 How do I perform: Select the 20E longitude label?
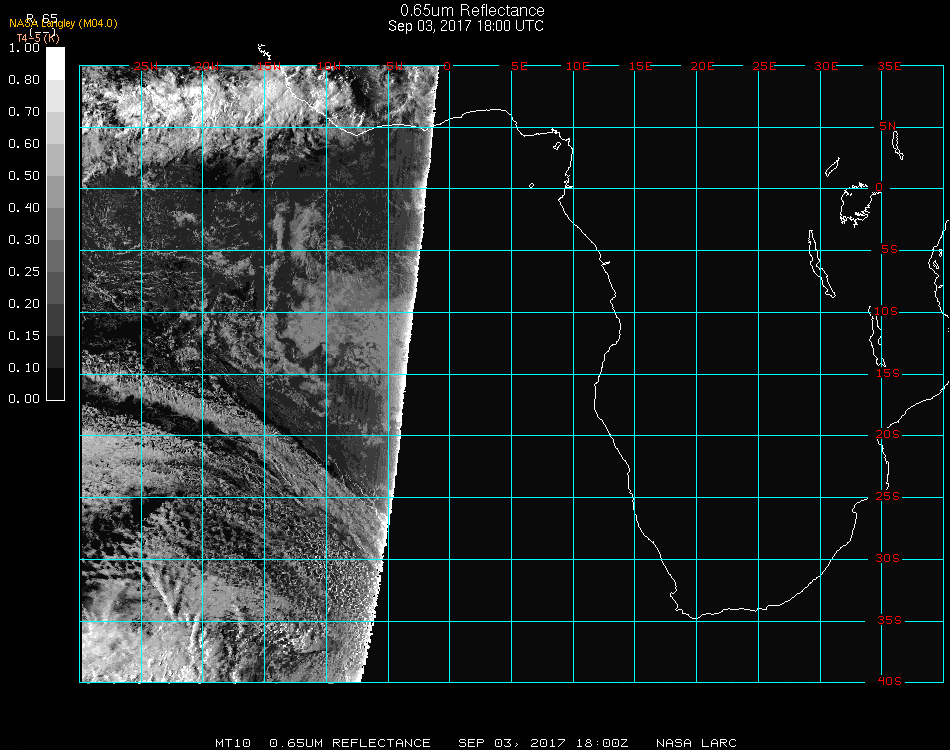702,66
